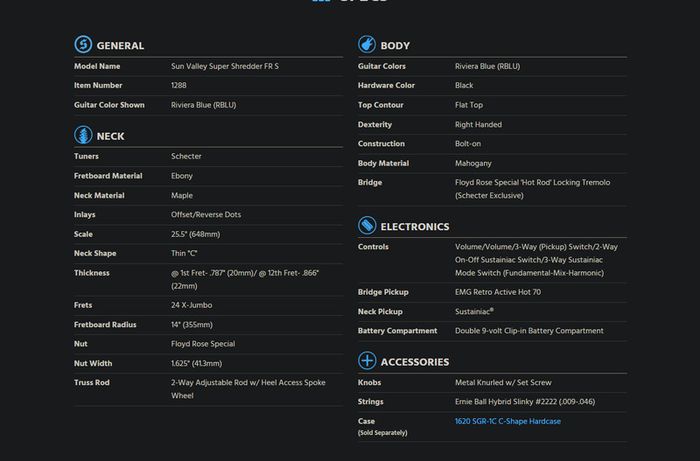The width and height of the screenshot is (700, 461).
Task: Click the Battery Compartment specification row
Action: (492, 331)
